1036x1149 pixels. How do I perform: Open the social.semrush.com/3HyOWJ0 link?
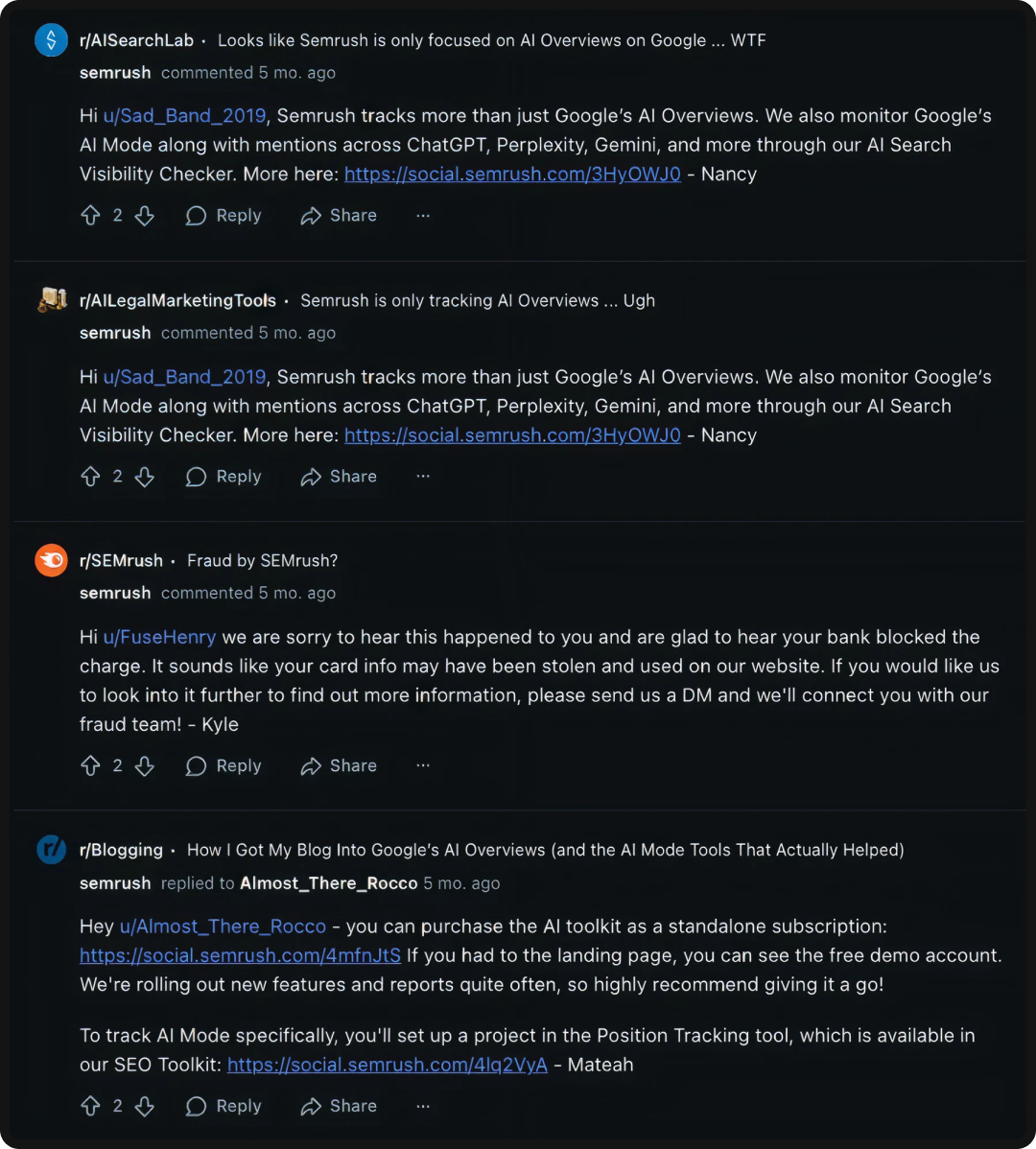512,174
